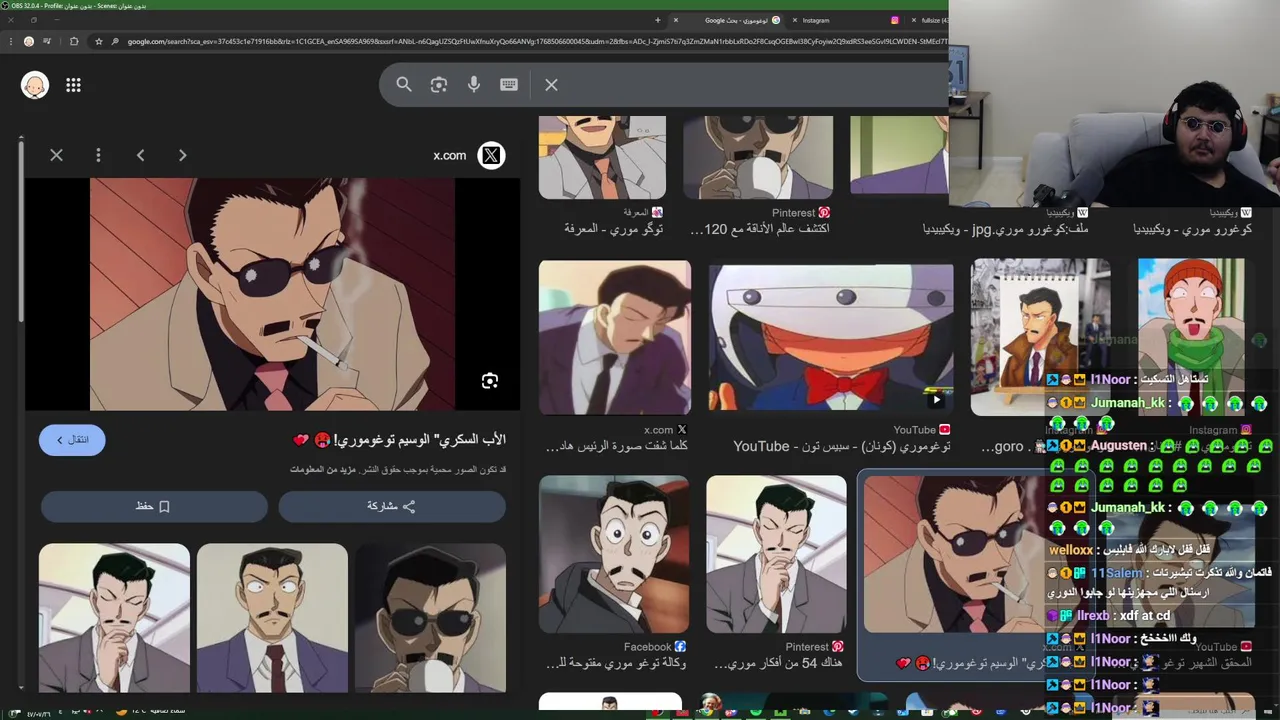Open the 'توغو موري - المعرفة' result image
This screenshot has width=1280, height=720.
[602, 157]
